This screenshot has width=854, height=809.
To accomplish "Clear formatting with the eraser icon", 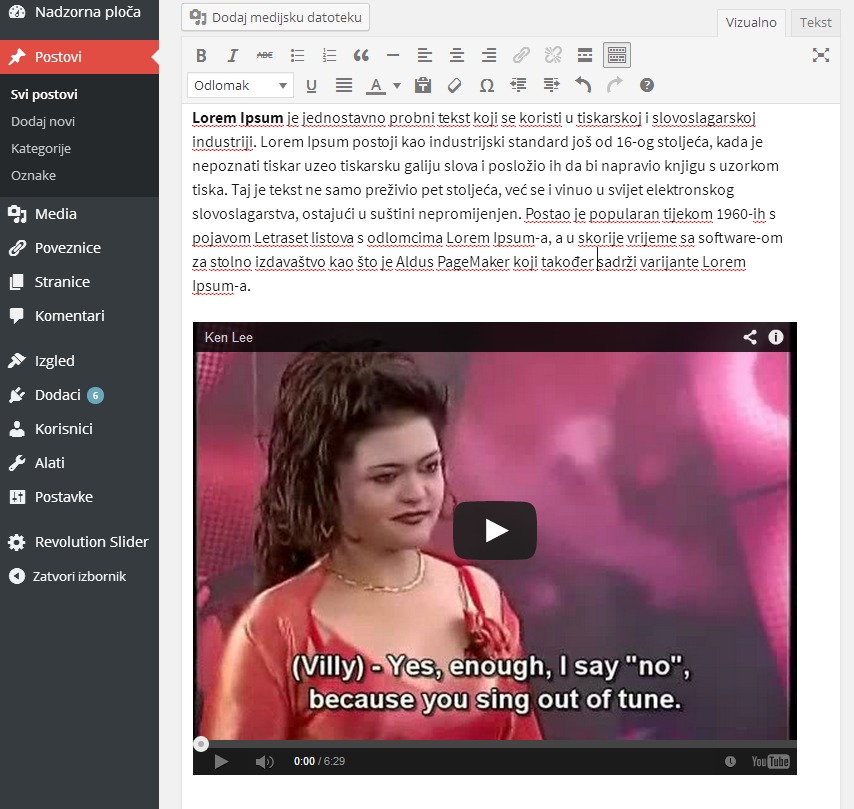I will 455,86.
